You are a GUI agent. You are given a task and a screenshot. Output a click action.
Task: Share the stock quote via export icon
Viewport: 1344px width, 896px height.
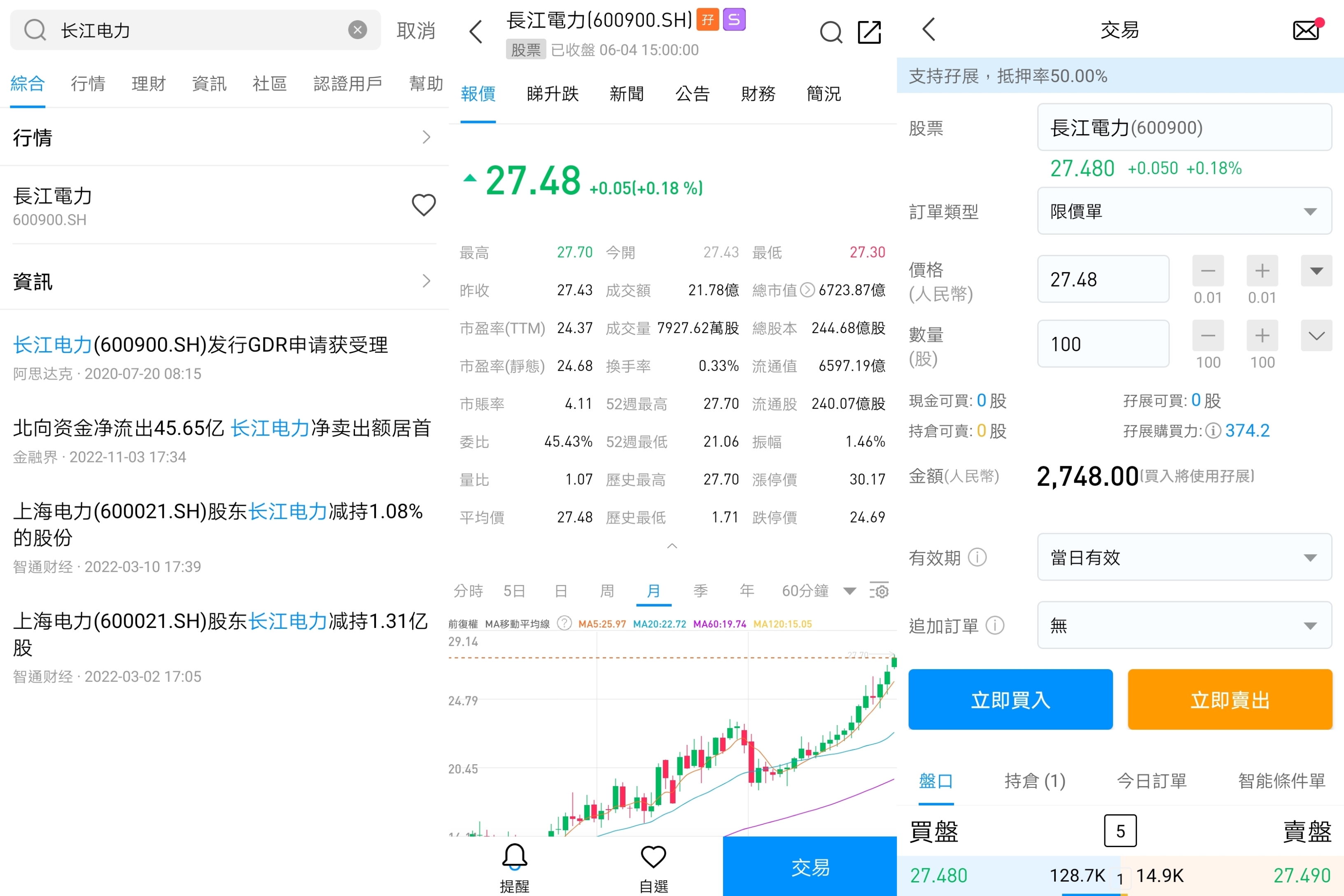(869, 32)
